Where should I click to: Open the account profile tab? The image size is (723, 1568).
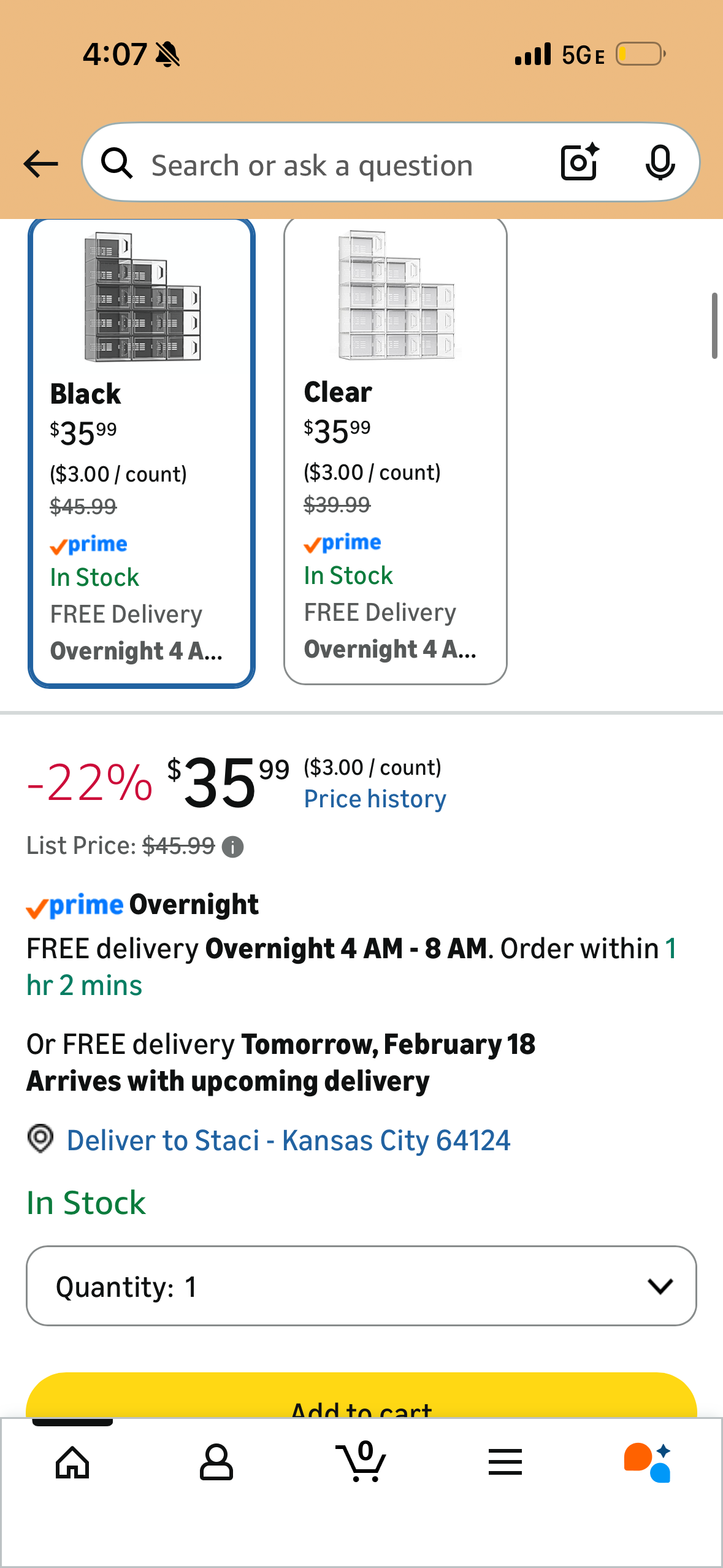[x=216, y=1462]
